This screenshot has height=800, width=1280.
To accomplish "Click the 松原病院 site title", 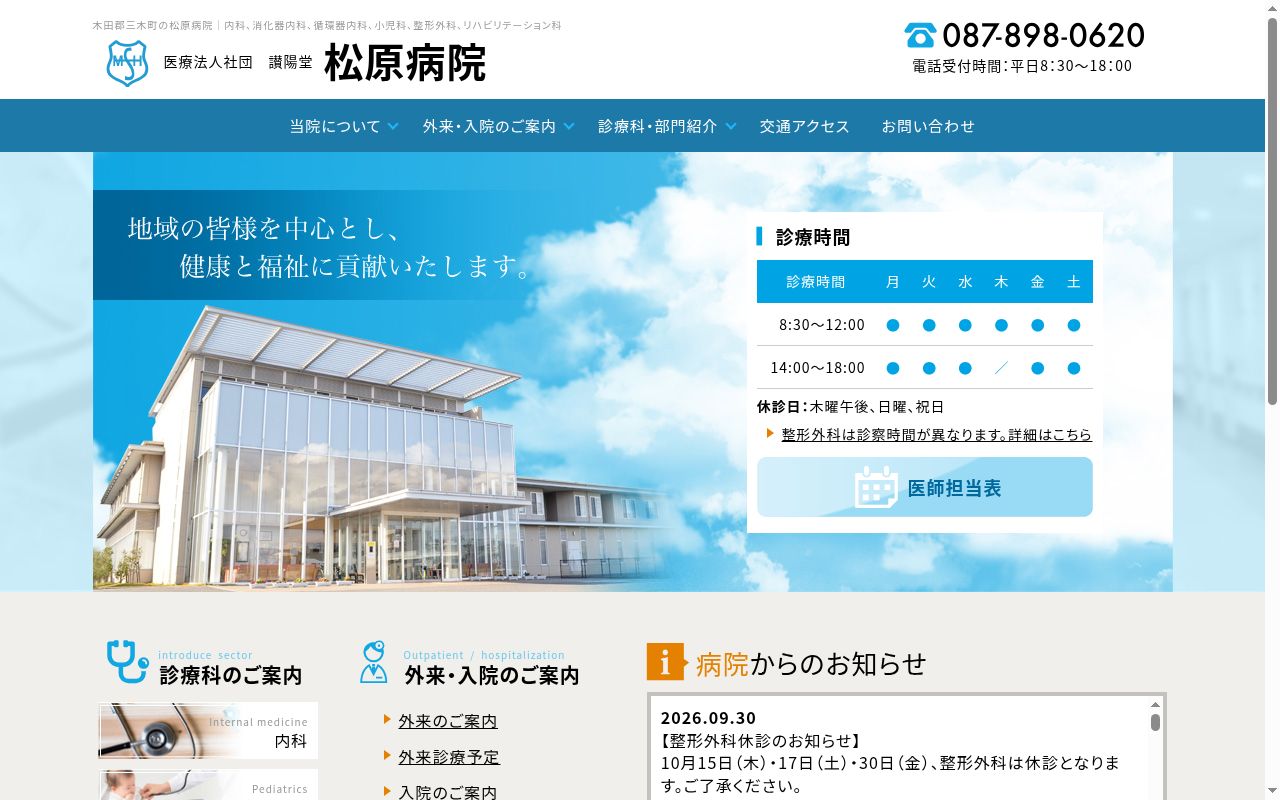I will [x=405, y=63].
